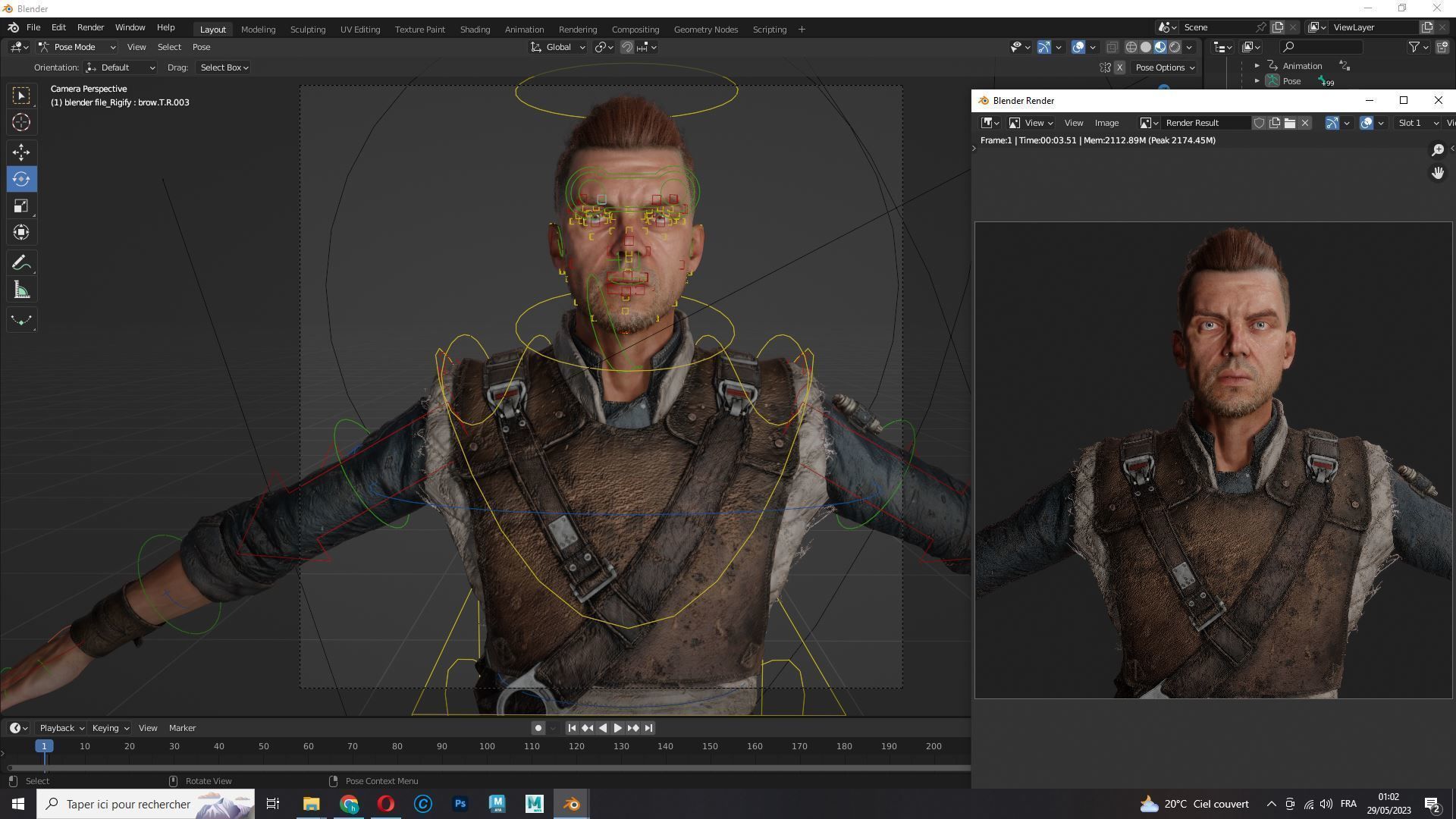Switch to the Shading workspace tab
This screenshot has width=1456, height=819.
[x=475, y=30]
